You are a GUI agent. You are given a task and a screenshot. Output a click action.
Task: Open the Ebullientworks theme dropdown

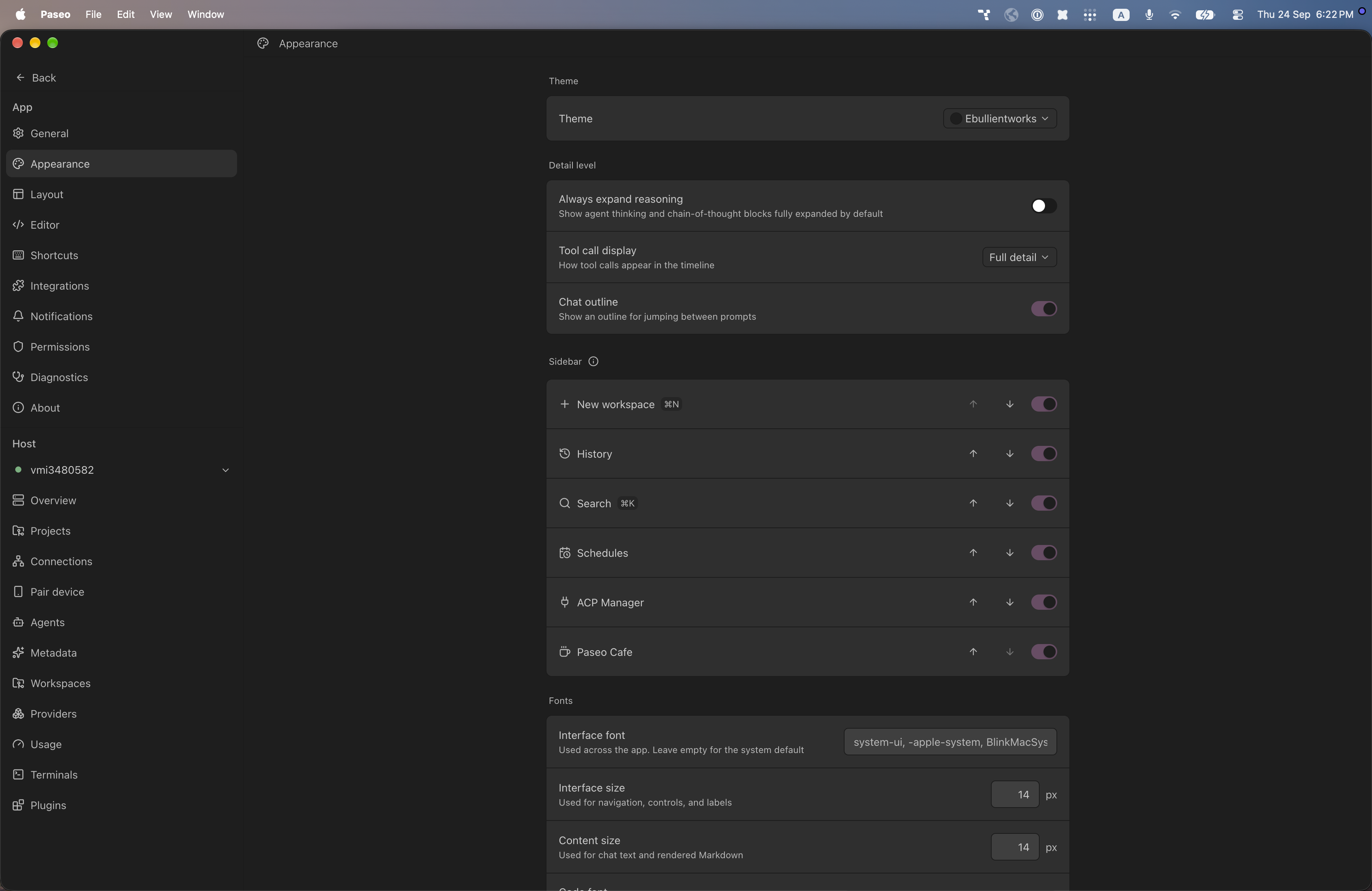coord(1000,118)
